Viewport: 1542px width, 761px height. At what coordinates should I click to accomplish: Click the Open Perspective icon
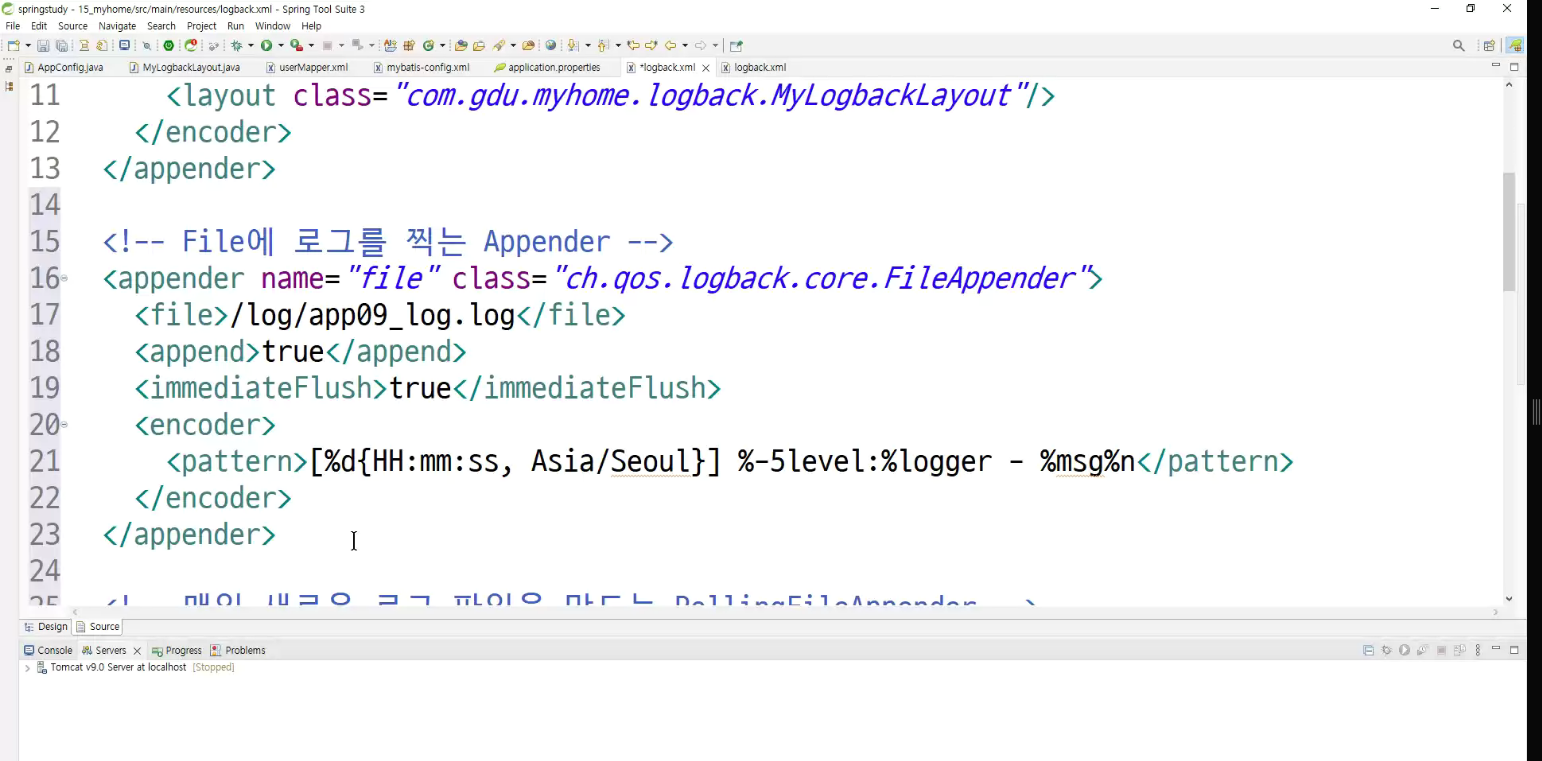point(1489,45)
